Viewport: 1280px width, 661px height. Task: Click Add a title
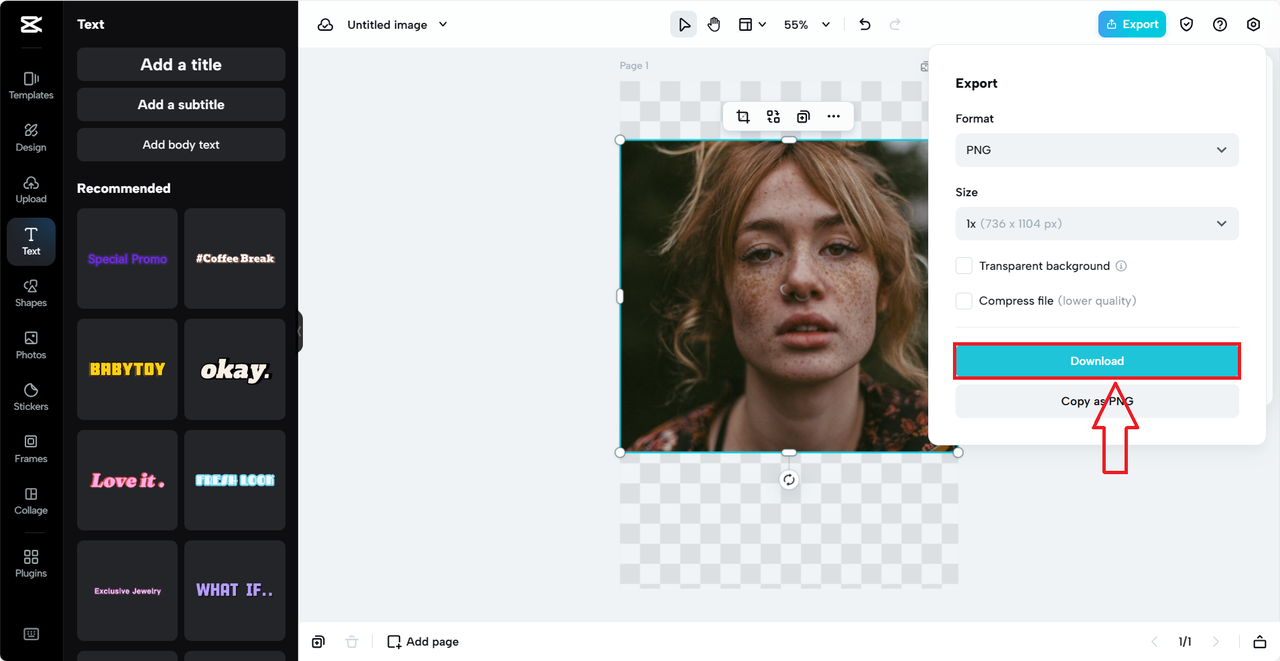point(181,64)
